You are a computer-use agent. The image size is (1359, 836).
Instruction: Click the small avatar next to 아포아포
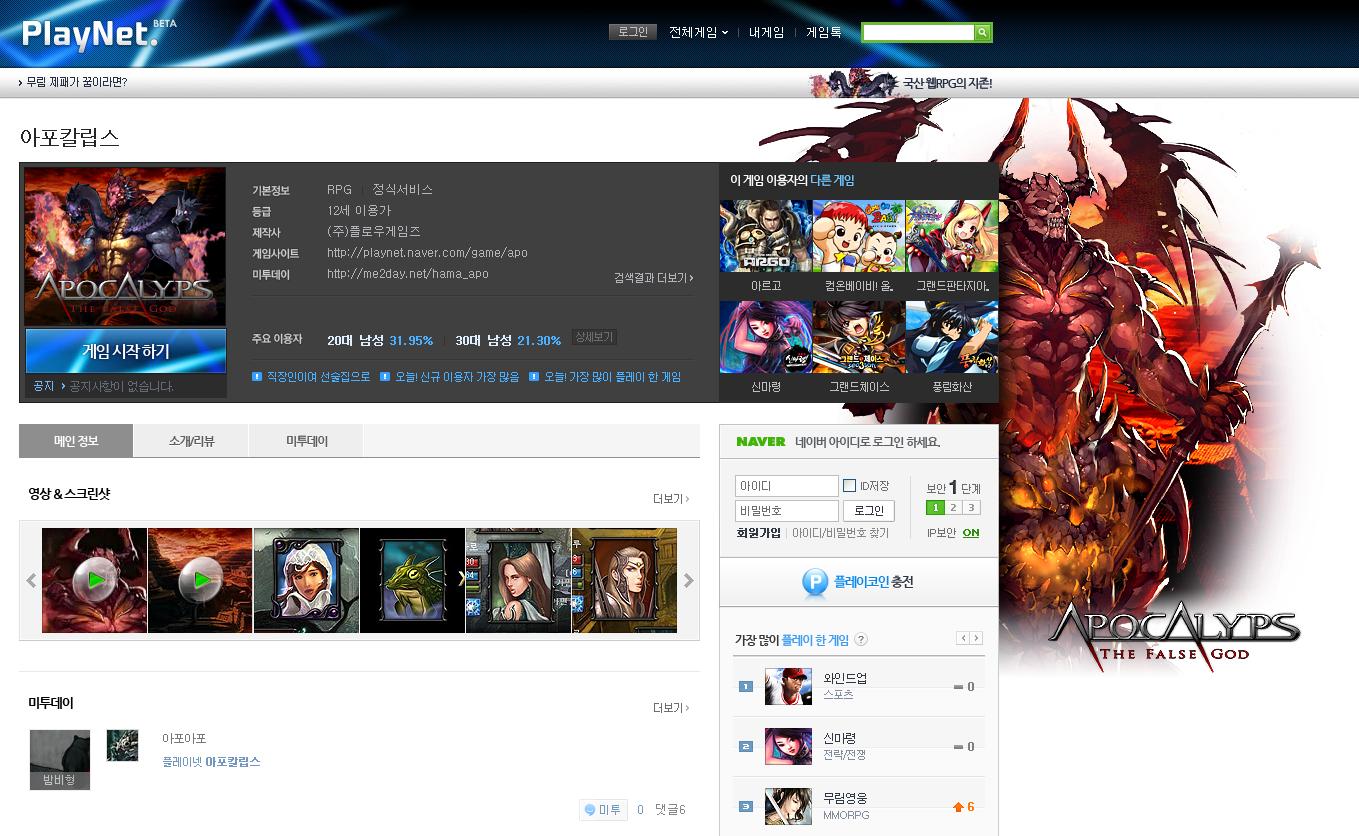pyautogui.click(x=122, y=745)
